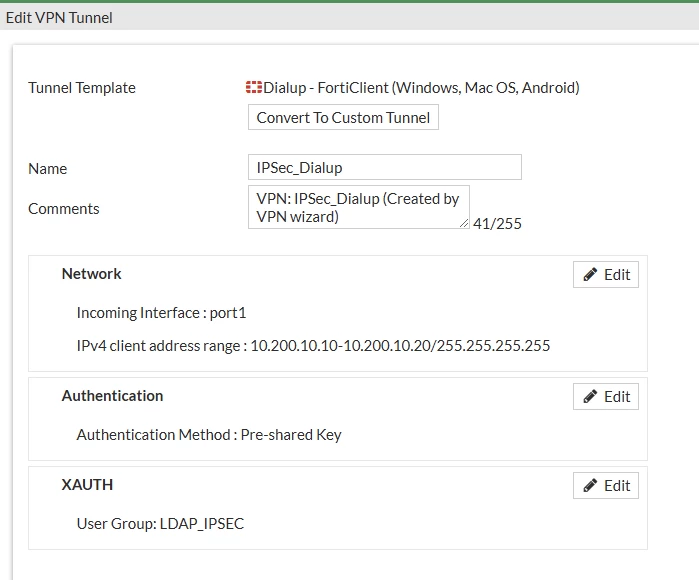Image resolution: width=699 pixels, height=580 pixels.
Task: Click the red FortiClient template icon
Action: pyautogui.click(x=254, y=87)
